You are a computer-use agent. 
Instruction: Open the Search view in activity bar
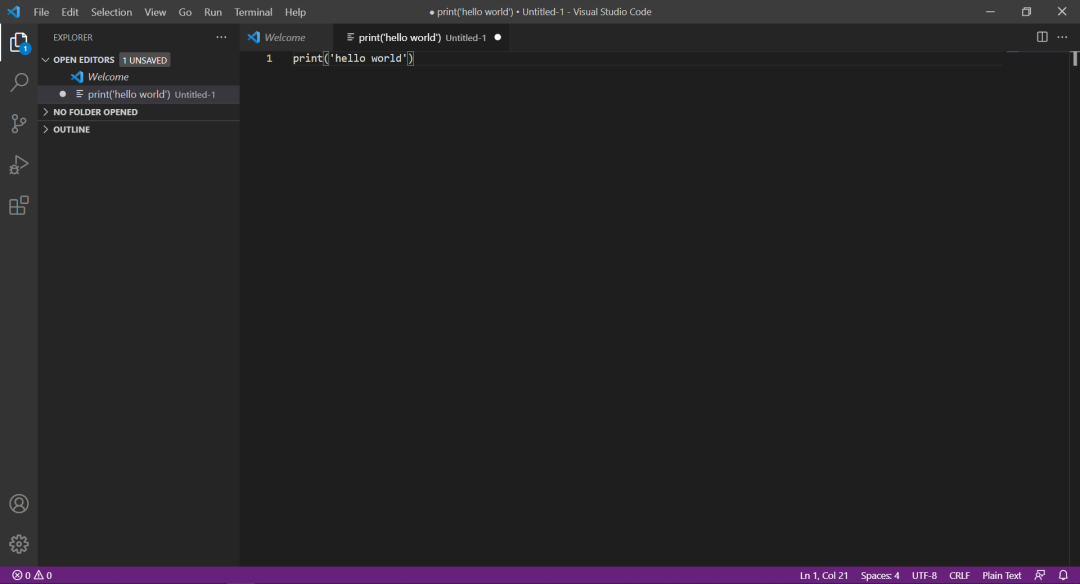point(19,83)
